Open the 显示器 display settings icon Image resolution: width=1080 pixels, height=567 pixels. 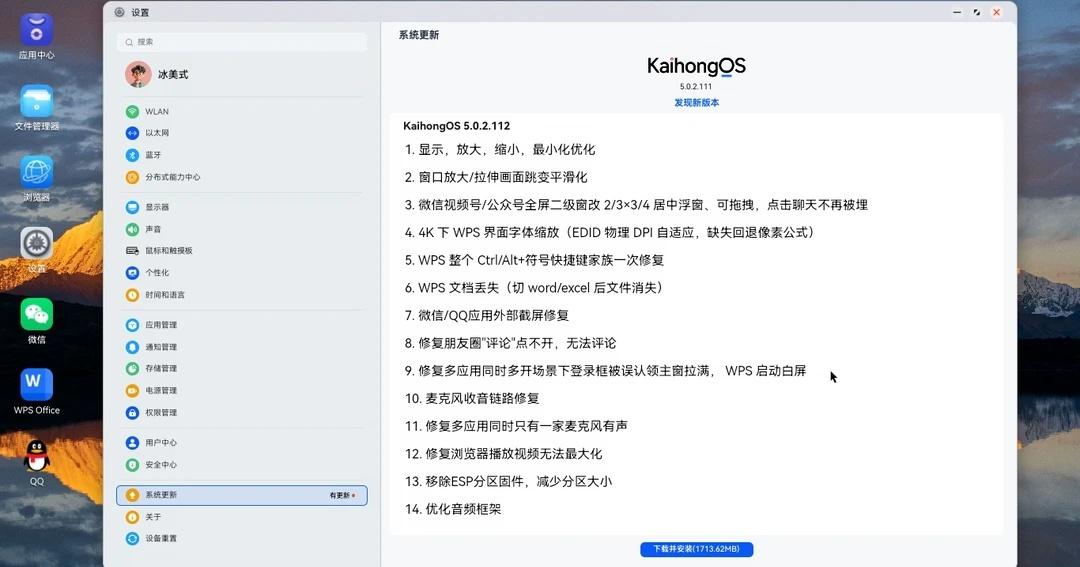[x=132, y=207]
